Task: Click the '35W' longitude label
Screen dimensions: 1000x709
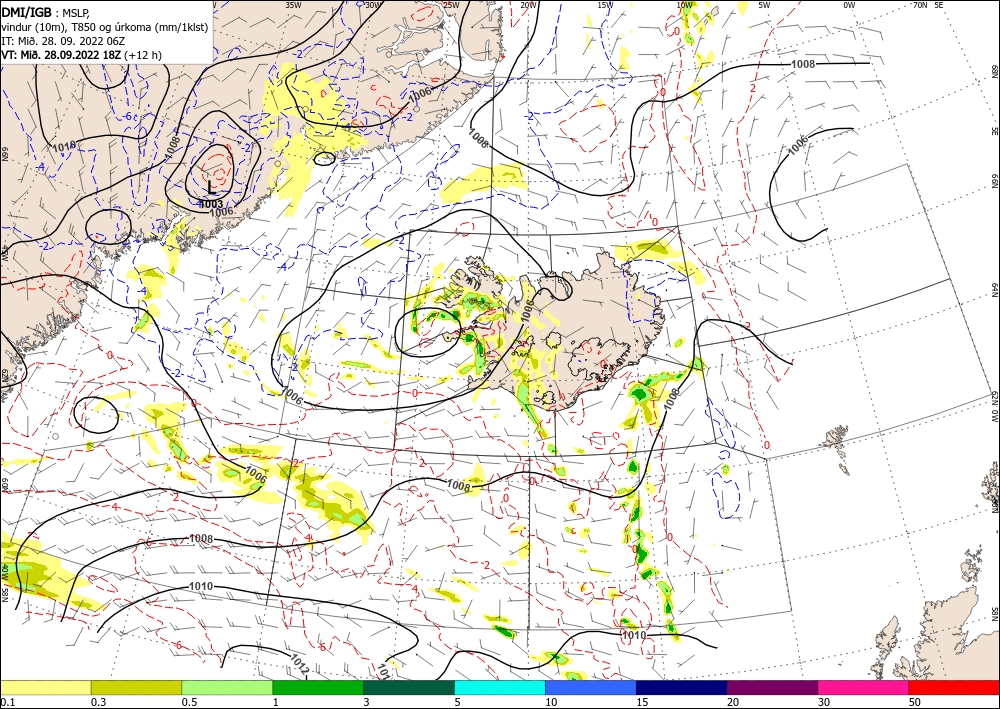Action: [293, 4]
